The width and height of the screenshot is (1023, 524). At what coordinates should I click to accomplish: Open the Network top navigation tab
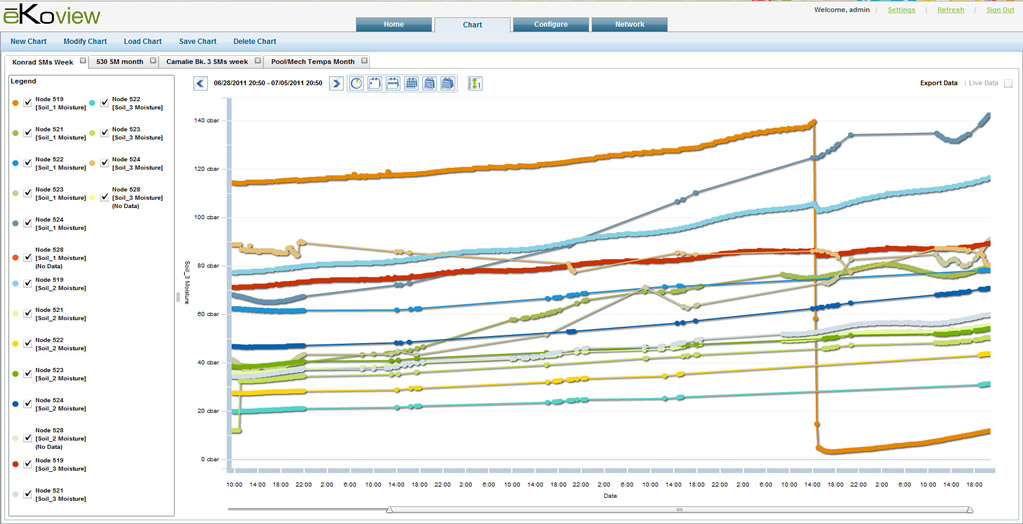(629, 25)
